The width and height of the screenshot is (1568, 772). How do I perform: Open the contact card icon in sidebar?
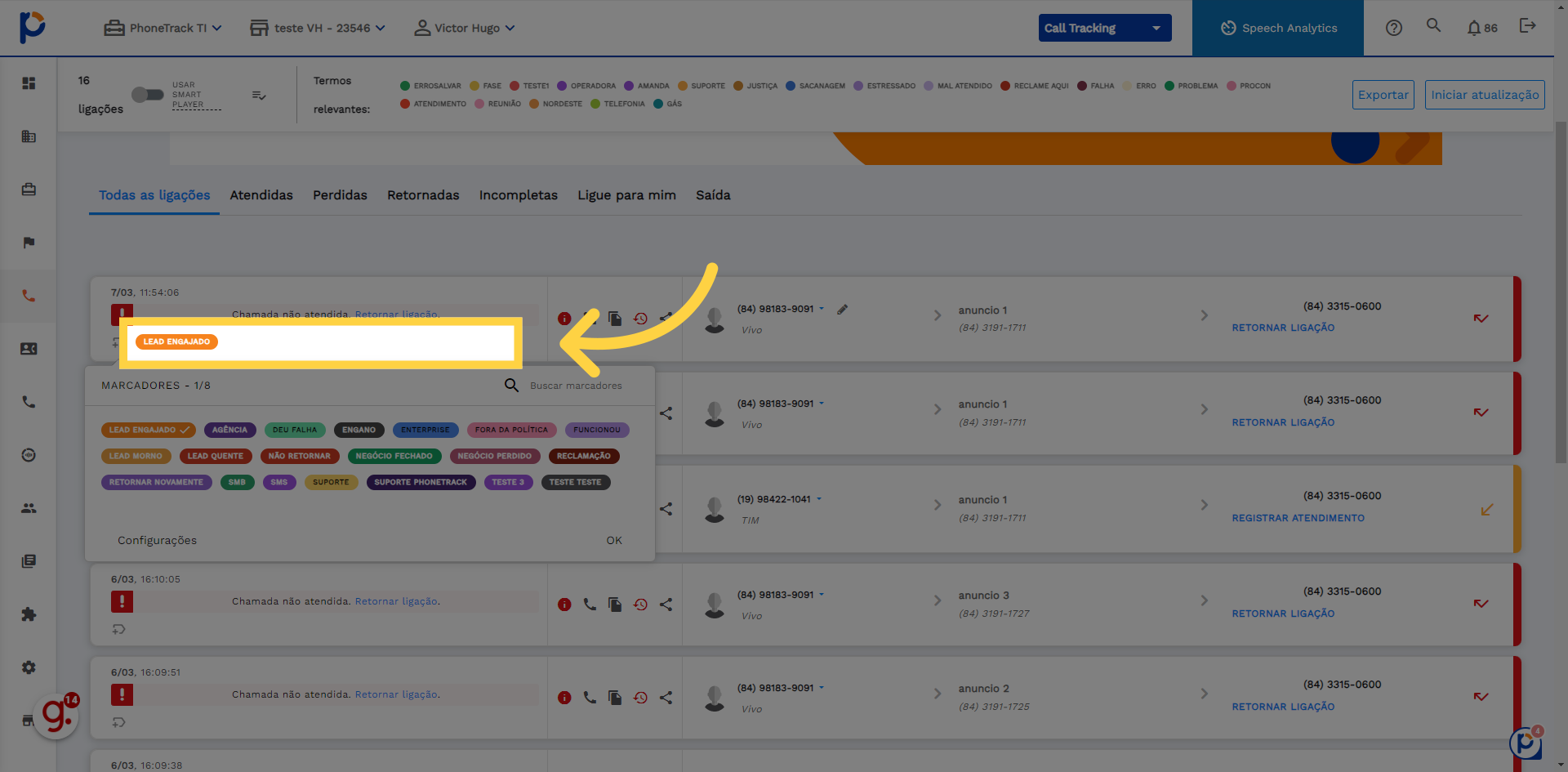tap(29, 349)
